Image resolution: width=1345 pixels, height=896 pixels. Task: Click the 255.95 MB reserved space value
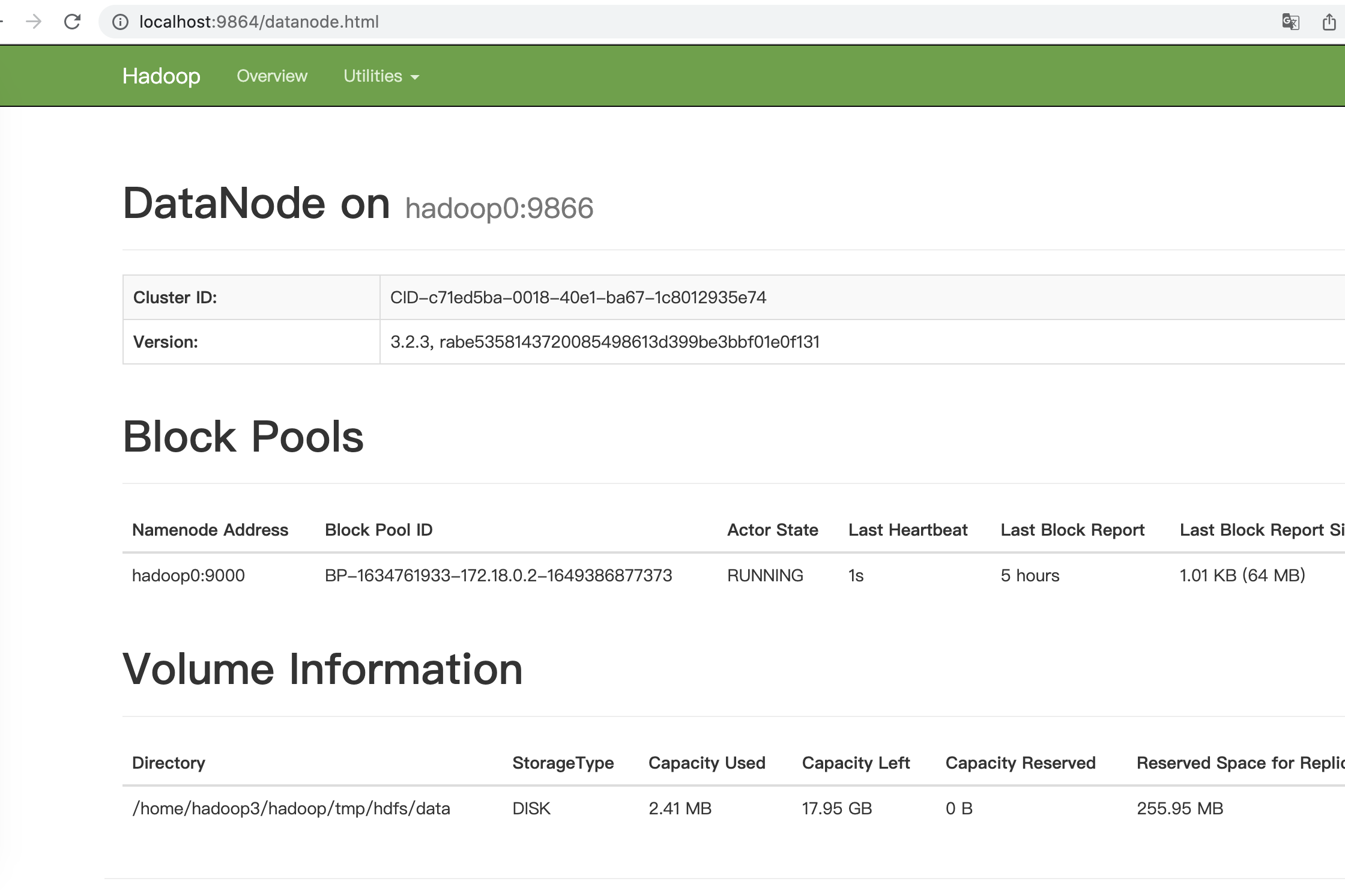click(1179, 808)
